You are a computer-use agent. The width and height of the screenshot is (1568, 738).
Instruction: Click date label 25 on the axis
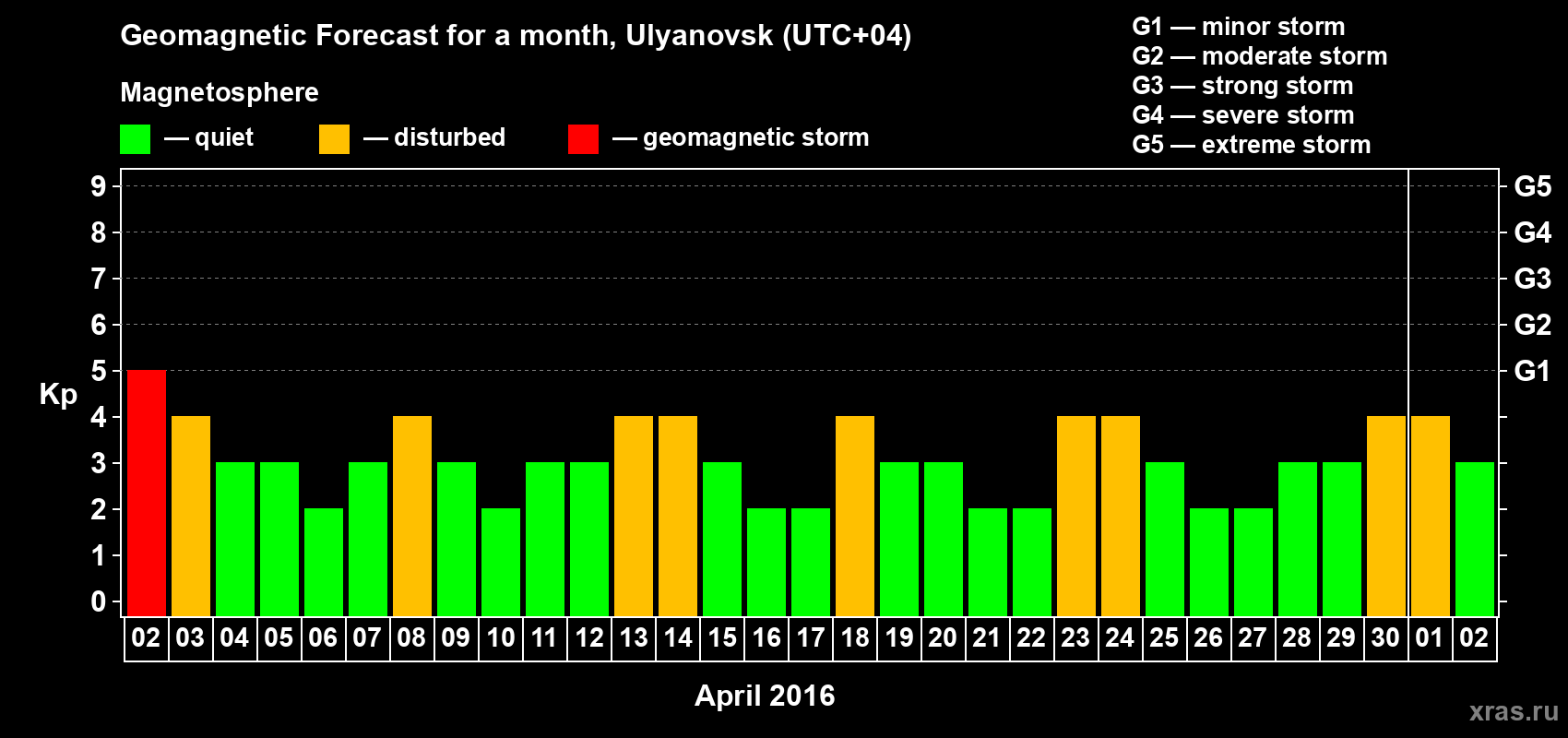tap(1164, 637)
